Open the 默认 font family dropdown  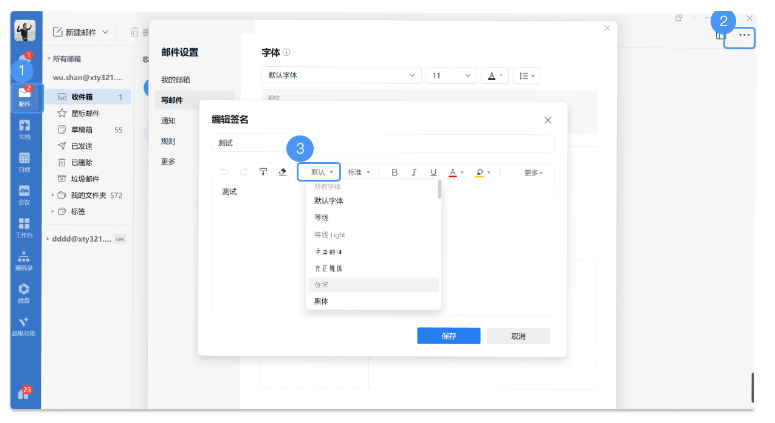[320, 172]
